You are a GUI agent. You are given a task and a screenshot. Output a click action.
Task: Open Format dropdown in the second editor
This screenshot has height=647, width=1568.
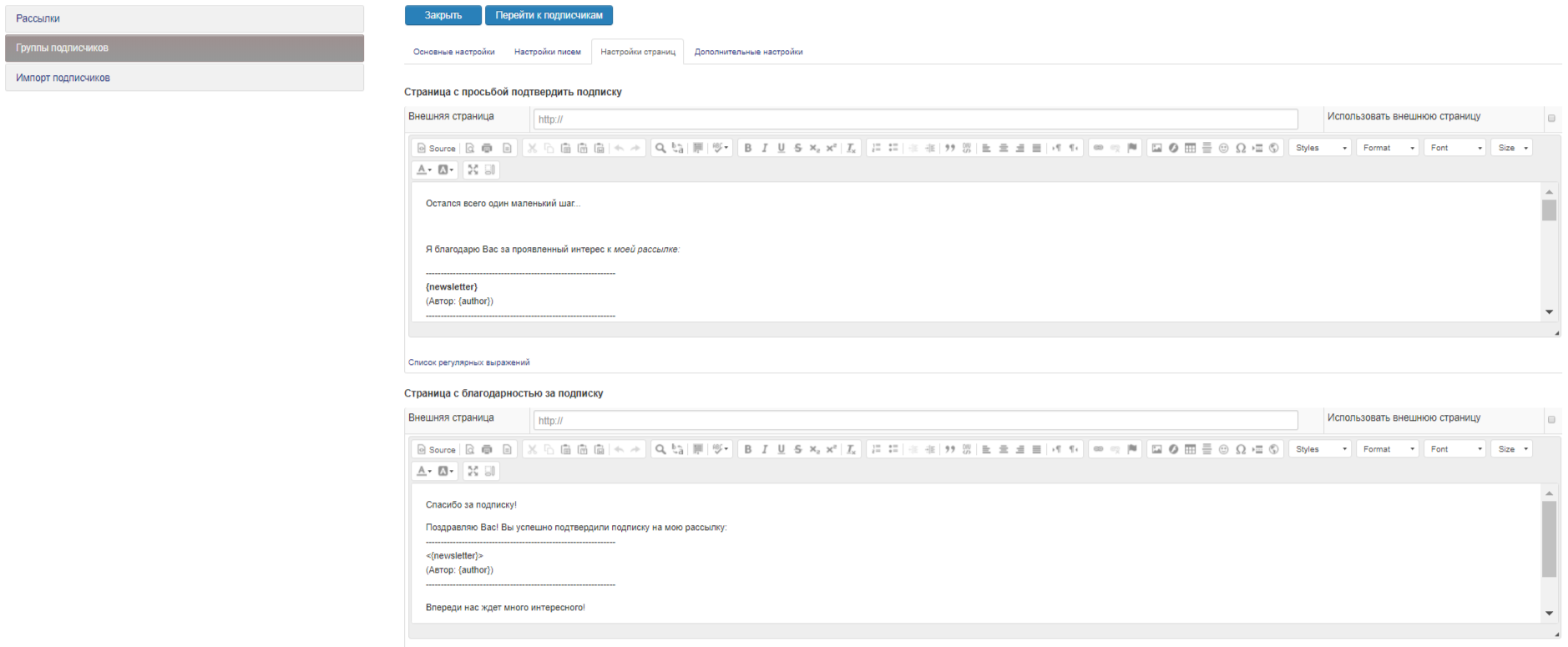(1388, 449)
